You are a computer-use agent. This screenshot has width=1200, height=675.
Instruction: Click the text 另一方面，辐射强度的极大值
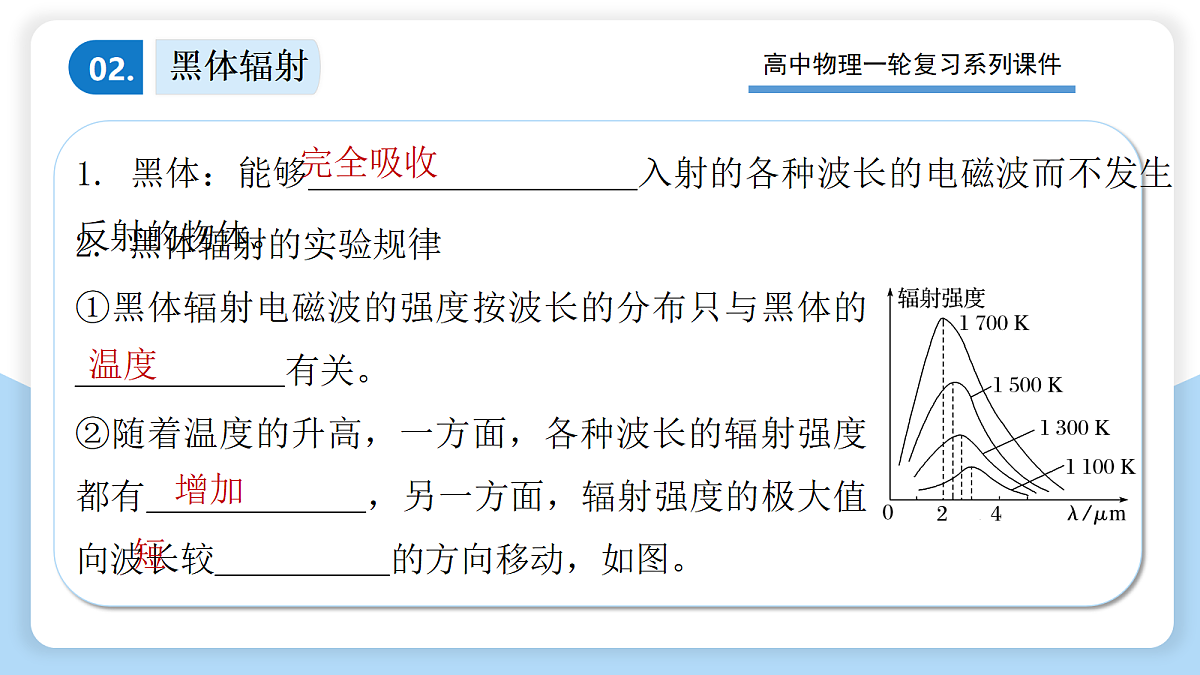click(635, 496)
